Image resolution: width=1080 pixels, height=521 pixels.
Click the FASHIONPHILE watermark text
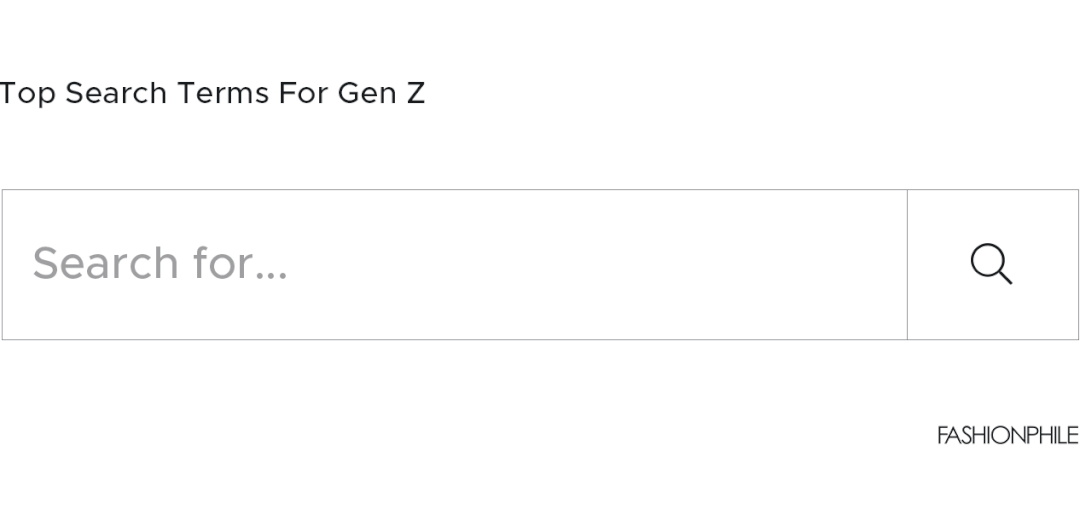(1007, 435)
